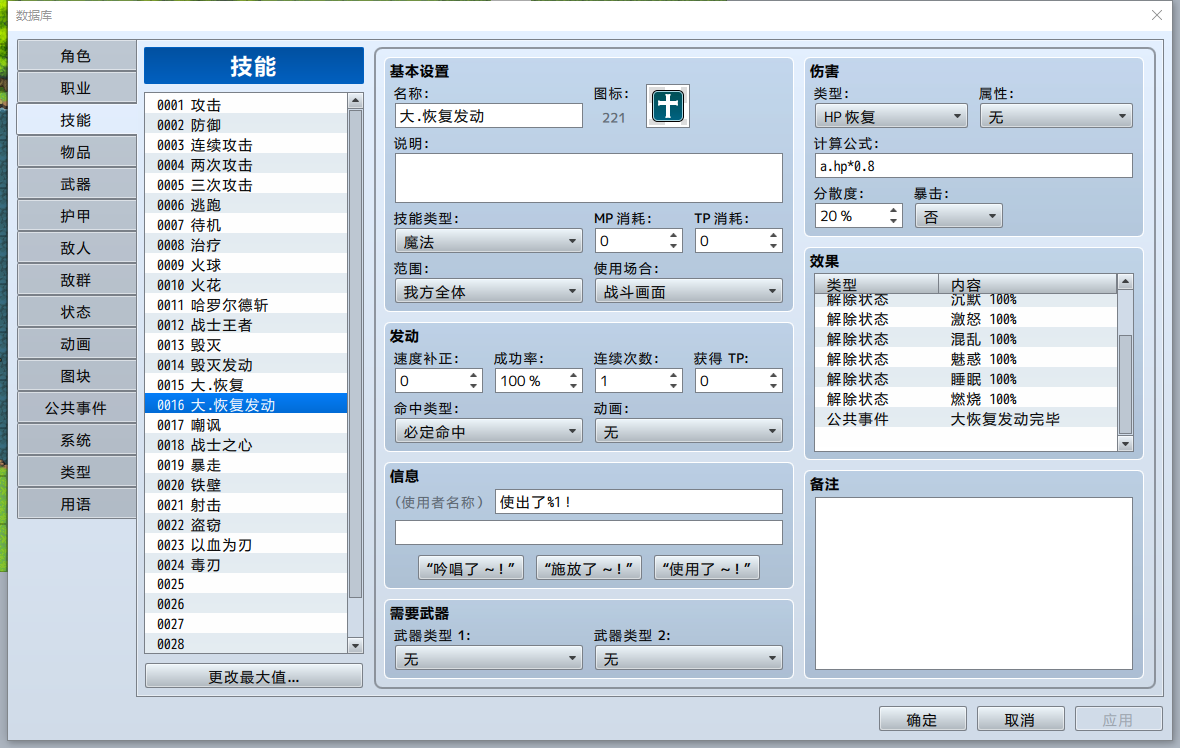1180x748 pixels.
Task: Click the 更改最大值... button
Action: [254, 677]
